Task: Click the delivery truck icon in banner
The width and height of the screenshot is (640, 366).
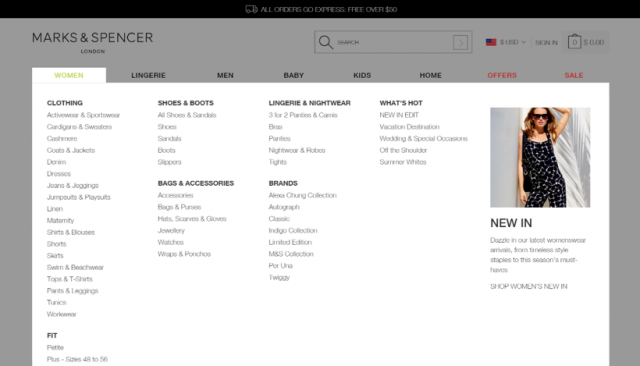Action: tap(251, 9)
